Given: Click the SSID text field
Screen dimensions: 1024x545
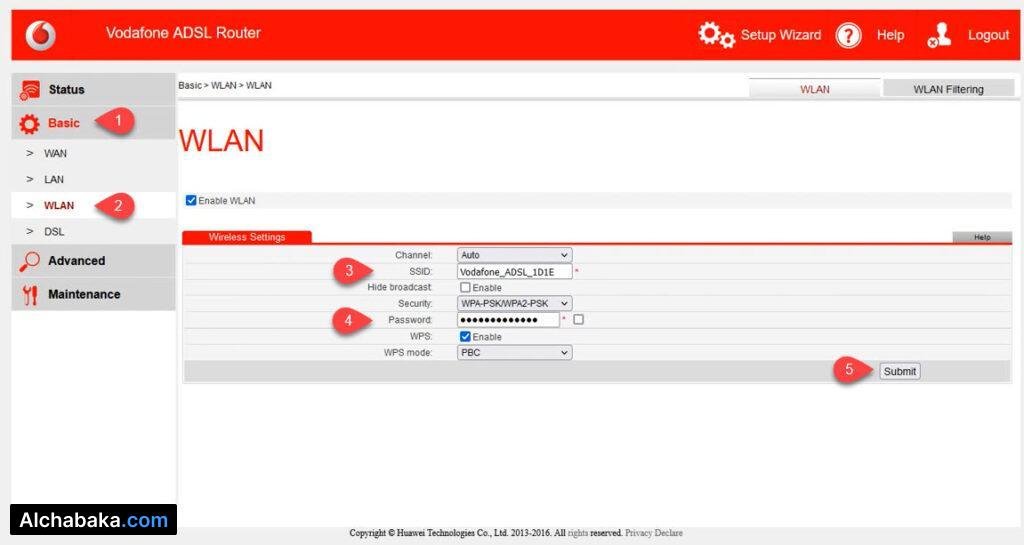Looking at the screenshot, I should [514, 271].
